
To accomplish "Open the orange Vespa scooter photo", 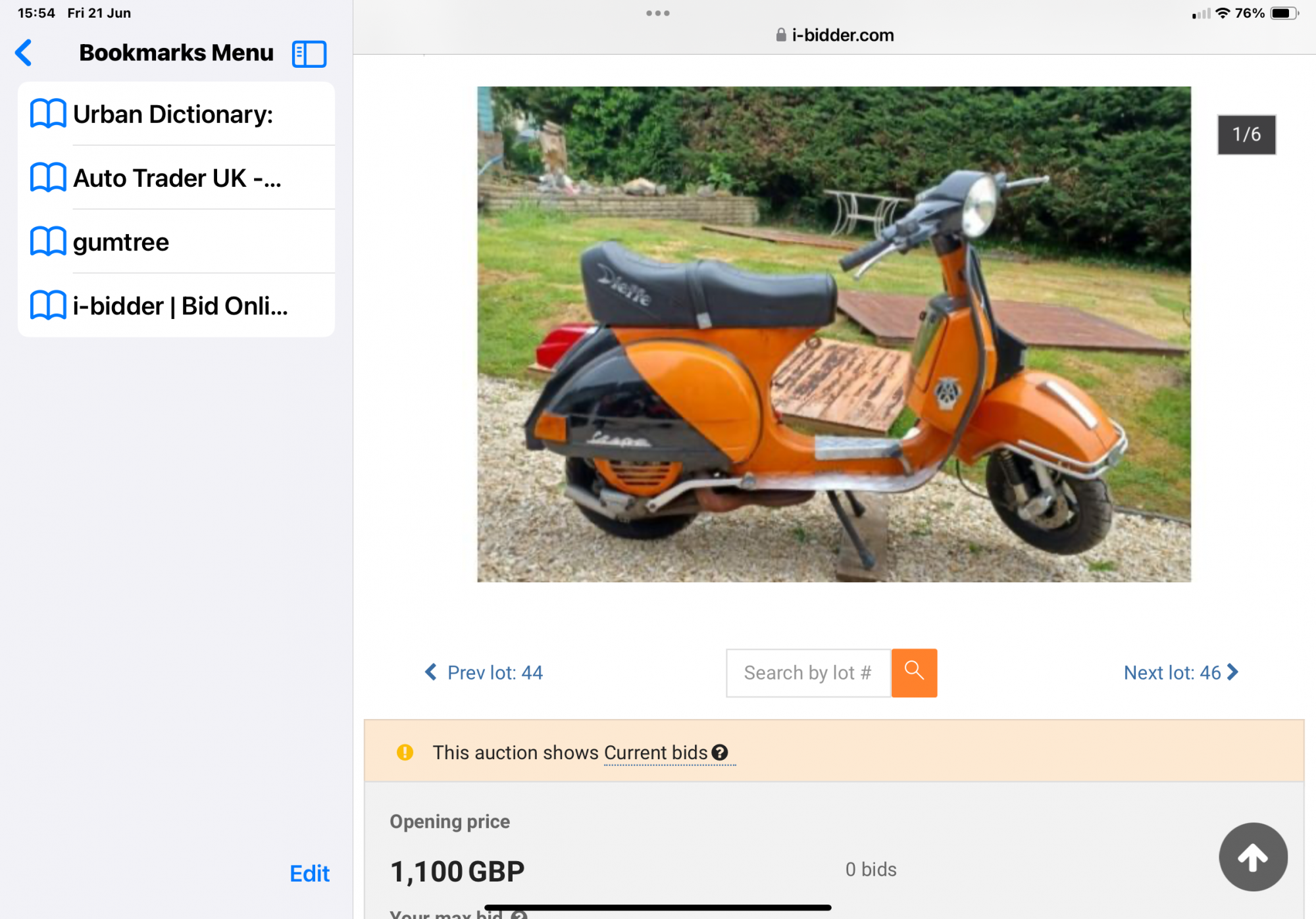I will click(834, 334).
